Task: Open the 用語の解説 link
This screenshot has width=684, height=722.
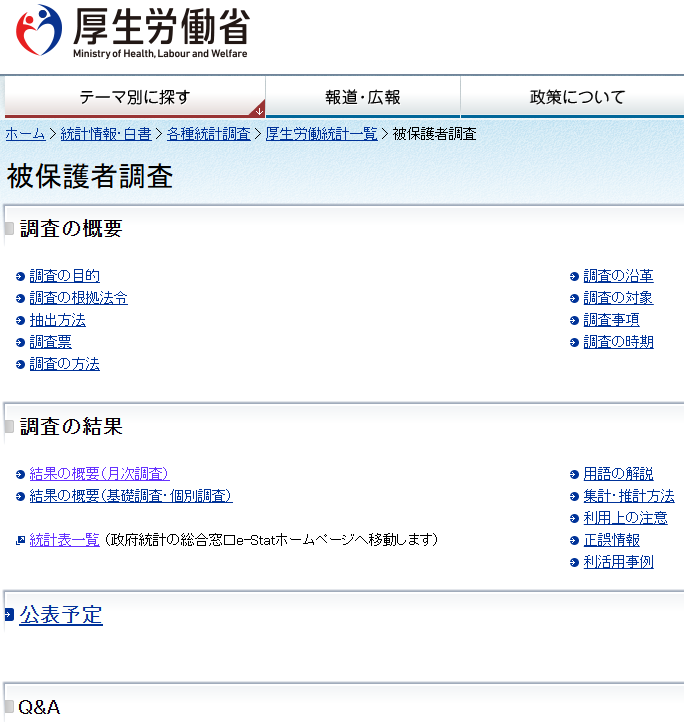Action: pyautogui.click(x=618, y=474)
